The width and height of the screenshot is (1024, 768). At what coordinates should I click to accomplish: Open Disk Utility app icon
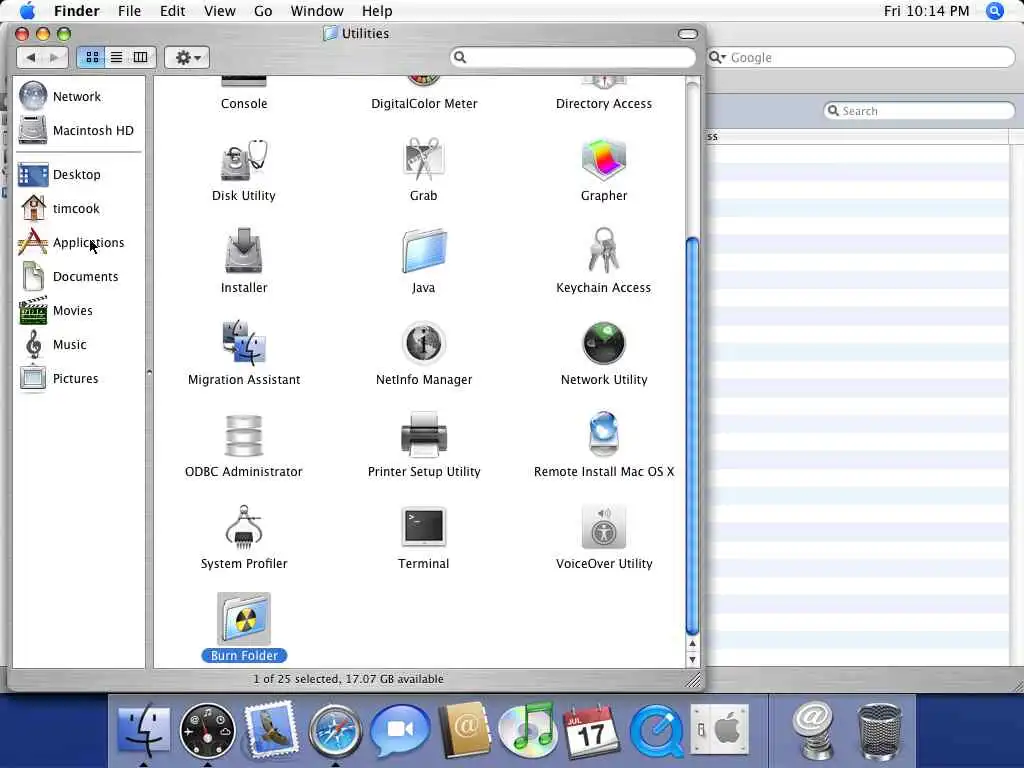pyautogui.click(x=244, y=161)
